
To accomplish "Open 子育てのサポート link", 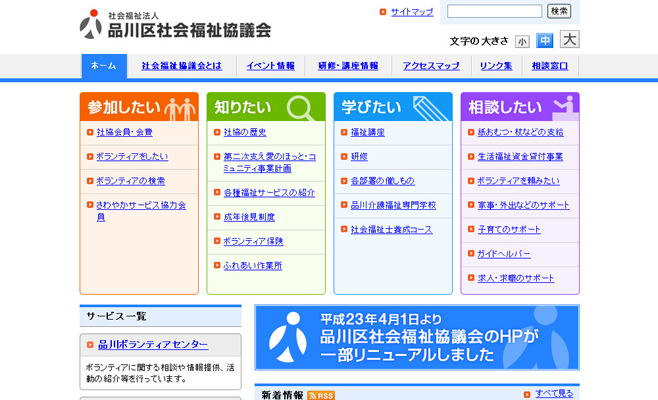I will [509, 230].
